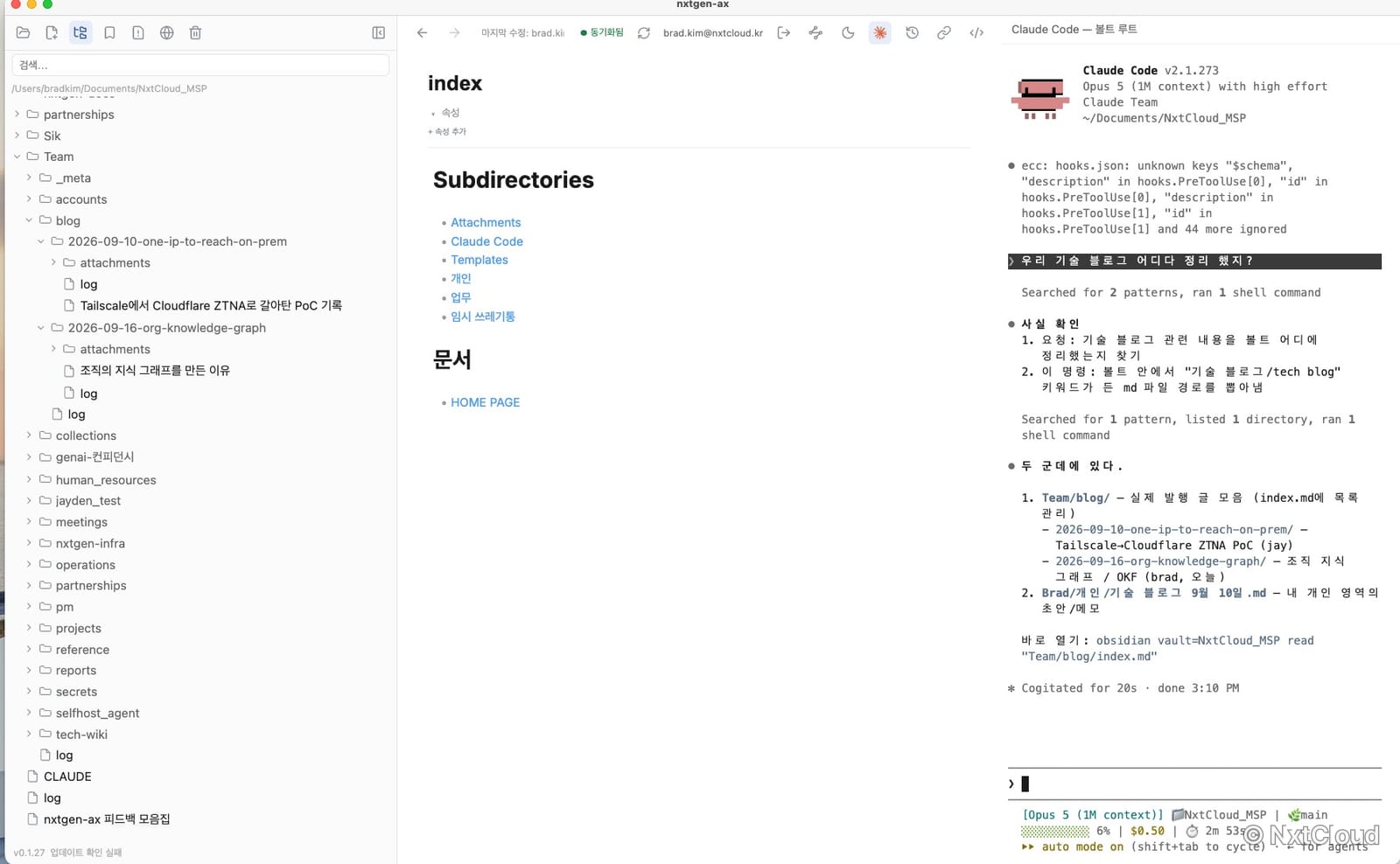Copy link using the chain icon
Screen dimensions: 1400x864
[x=943, y=32]
